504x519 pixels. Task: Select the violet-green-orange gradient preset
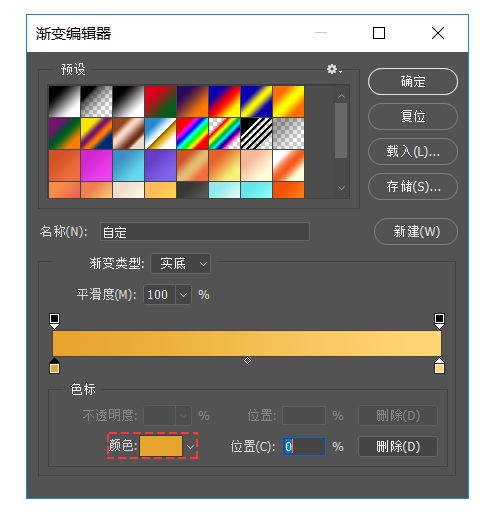(65, 133)
